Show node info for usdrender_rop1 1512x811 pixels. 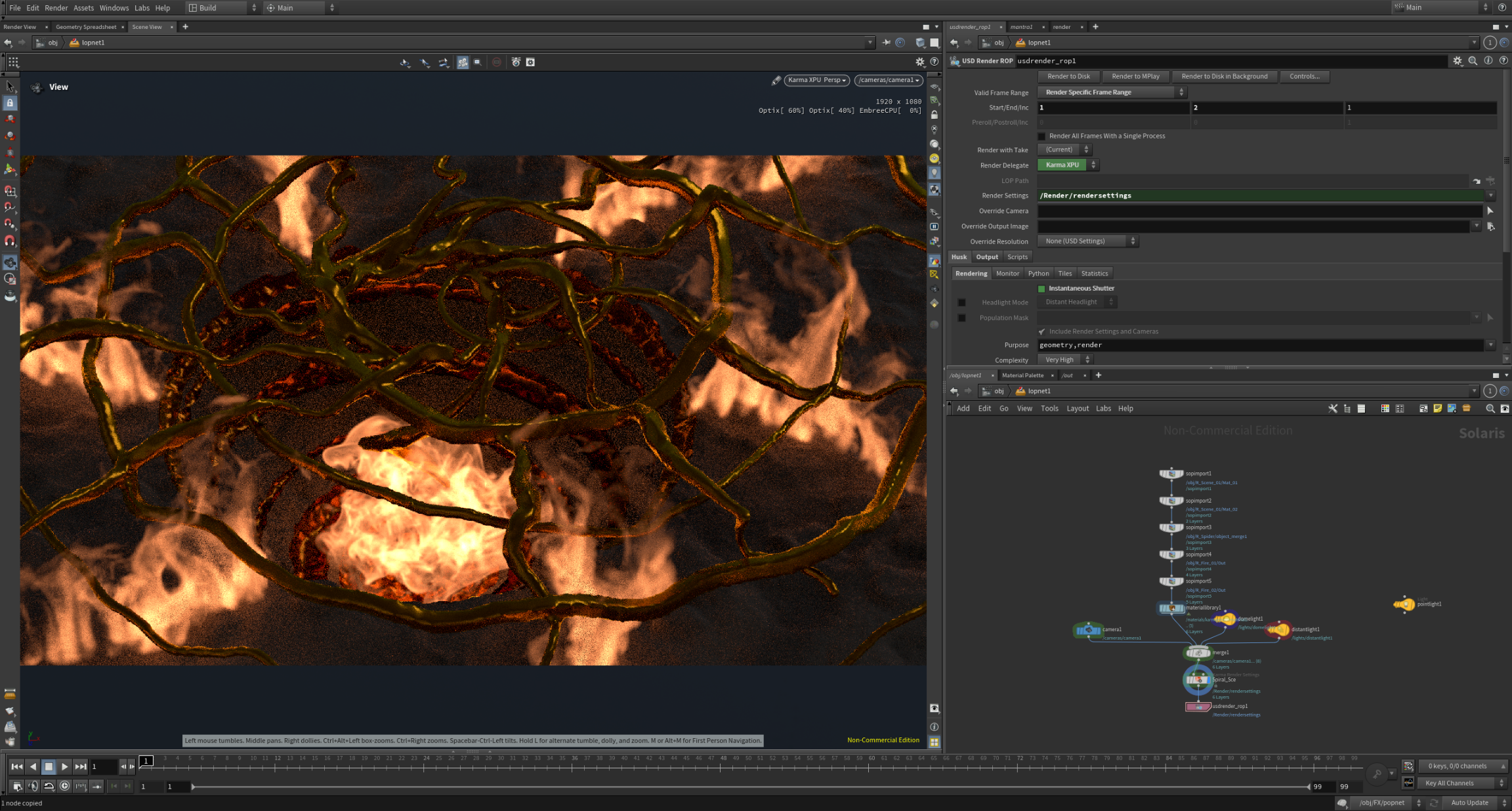pyautogui.click(x=1488, y=60)
